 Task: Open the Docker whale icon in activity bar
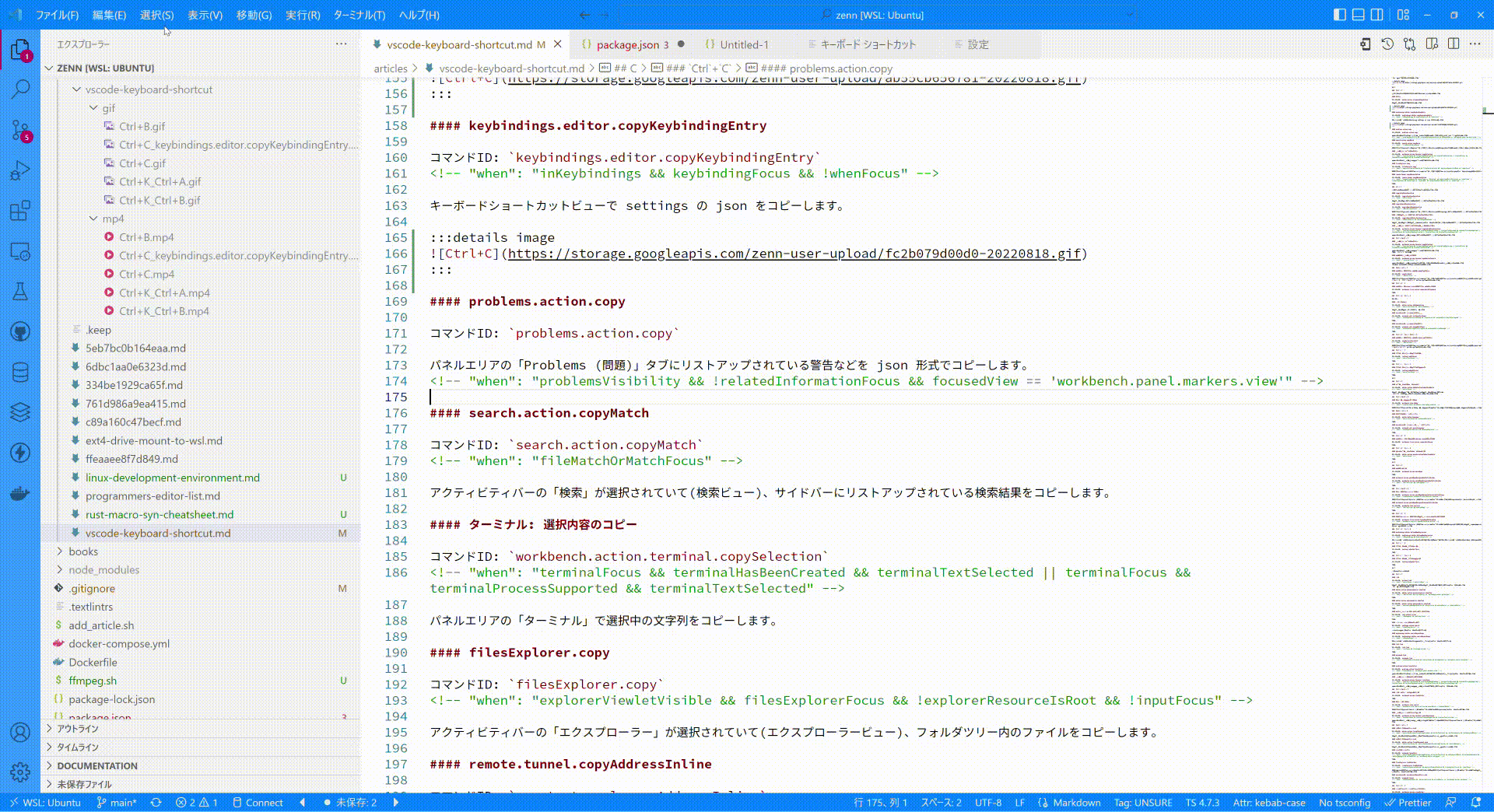21,493
